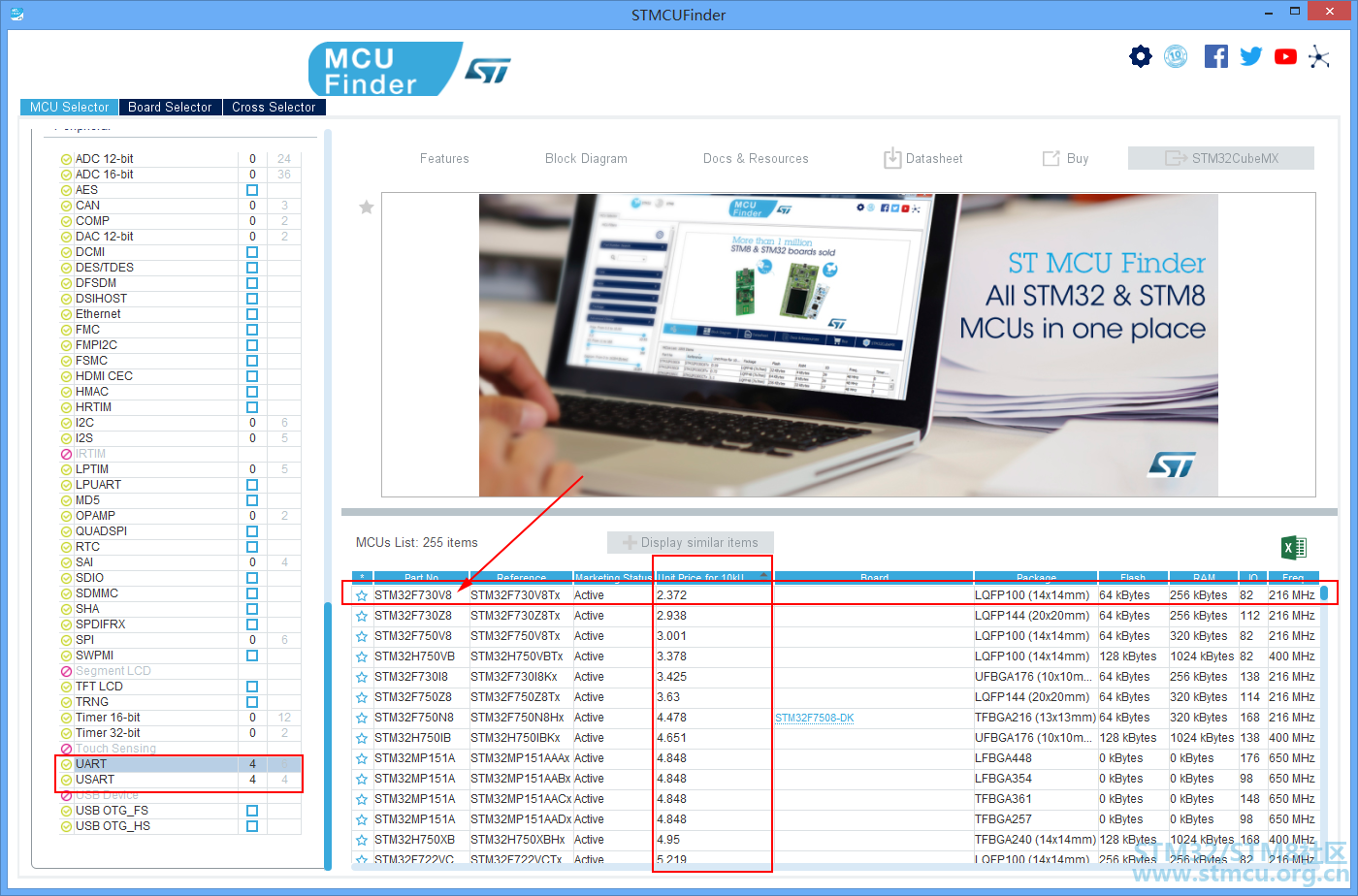Open the Features tab
The height and width of the screenshot is (896, 1358).
444,159
